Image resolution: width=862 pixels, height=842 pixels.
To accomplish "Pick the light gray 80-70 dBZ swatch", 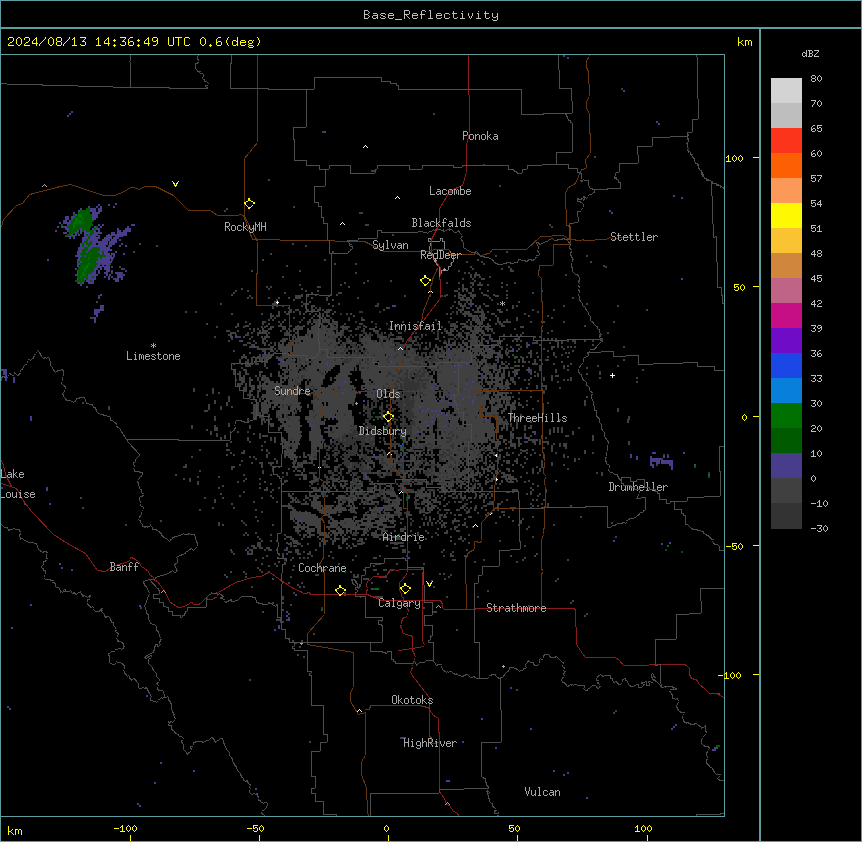I will coord(786,91).
